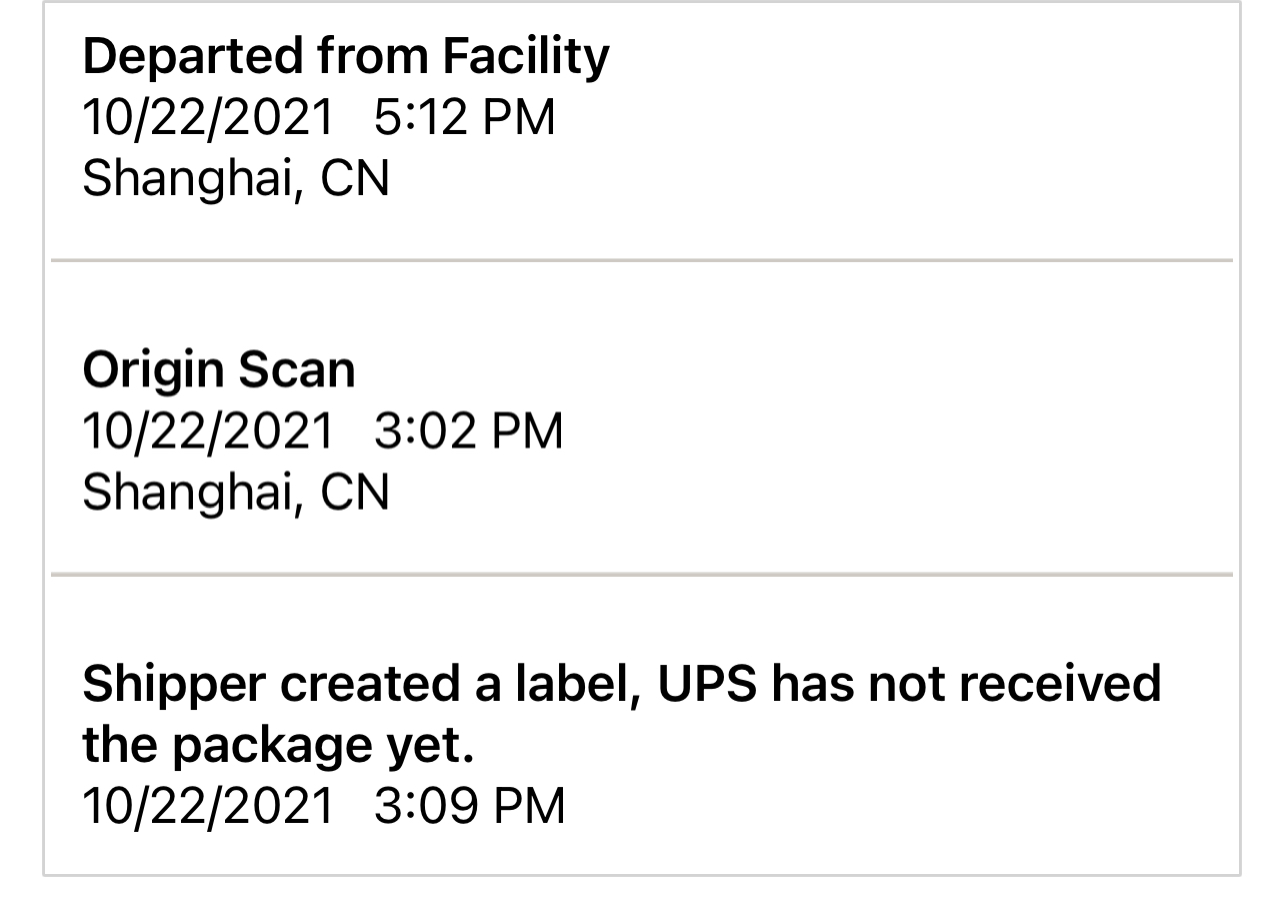Image resolution: width=1284 pixels, height=903 pixels.
Task: Click the 10/22/2021 date under Origin Scan
Action: pyautogui.click(x=208, y=431)
